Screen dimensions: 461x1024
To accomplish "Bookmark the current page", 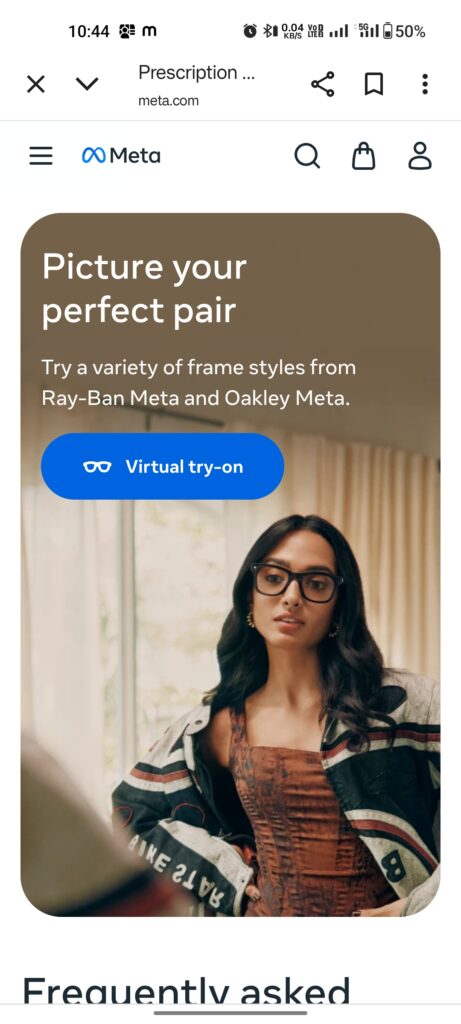I will pos(374,84).
